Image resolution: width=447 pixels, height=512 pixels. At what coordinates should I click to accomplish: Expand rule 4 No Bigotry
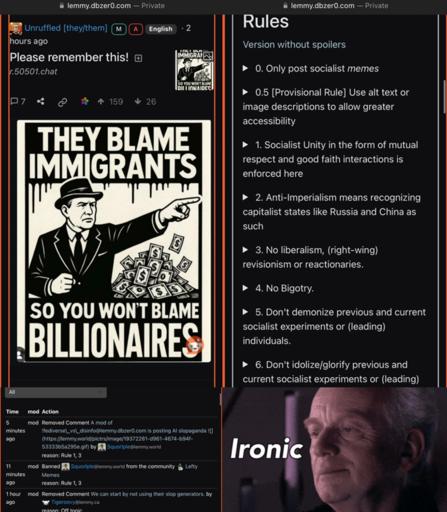coord(278,288)
